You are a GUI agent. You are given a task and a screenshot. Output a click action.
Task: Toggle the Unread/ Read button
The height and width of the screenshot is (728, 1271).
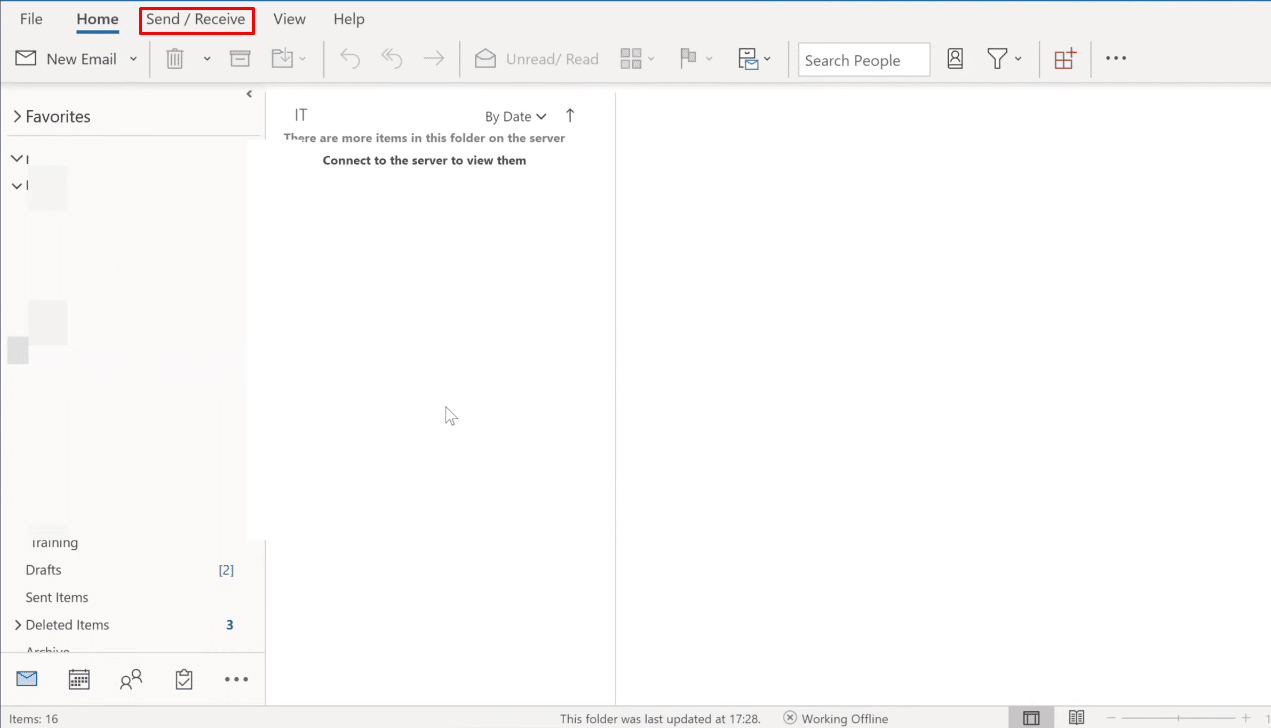(x=536, y=59)
